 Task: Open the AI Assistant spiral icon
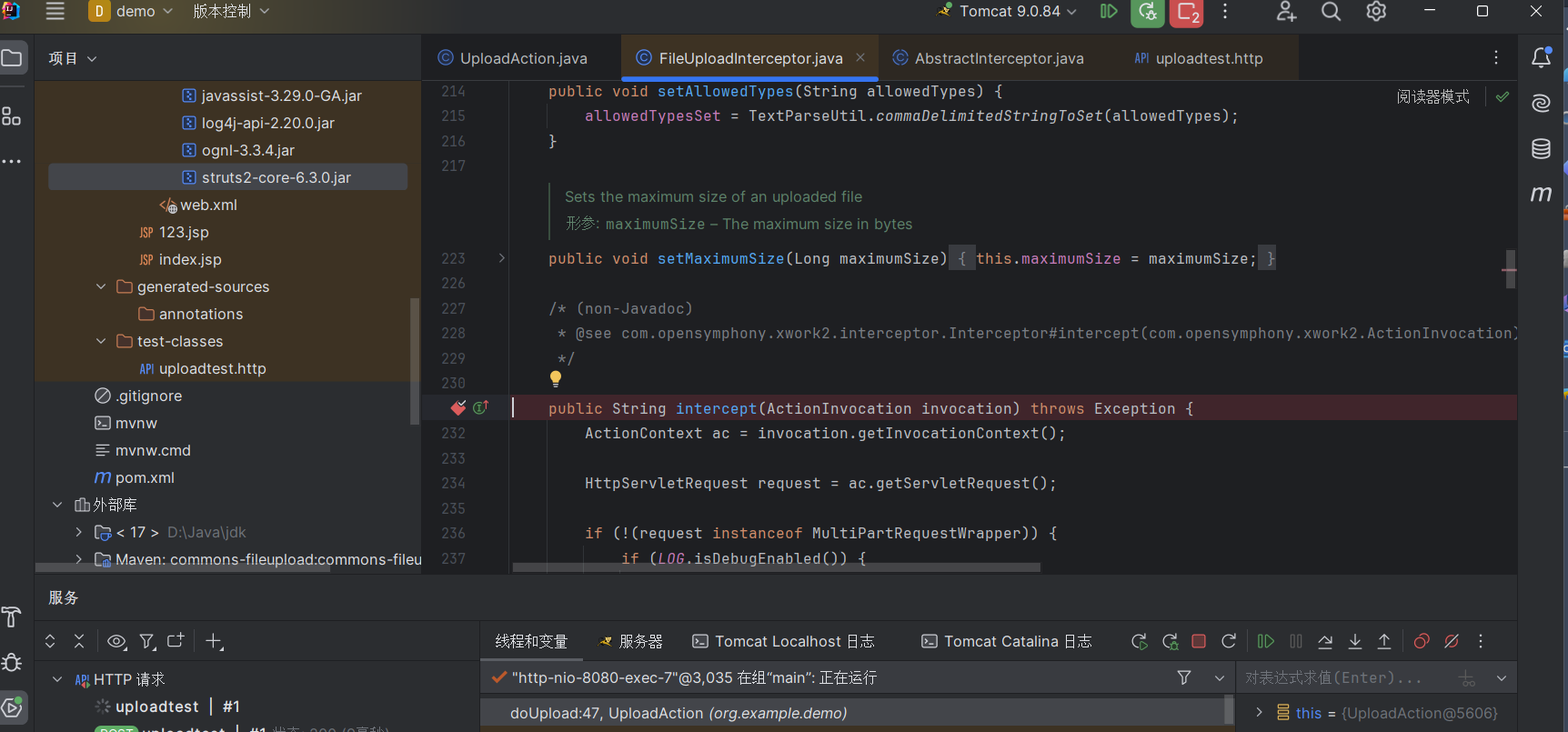[1542, 103]
